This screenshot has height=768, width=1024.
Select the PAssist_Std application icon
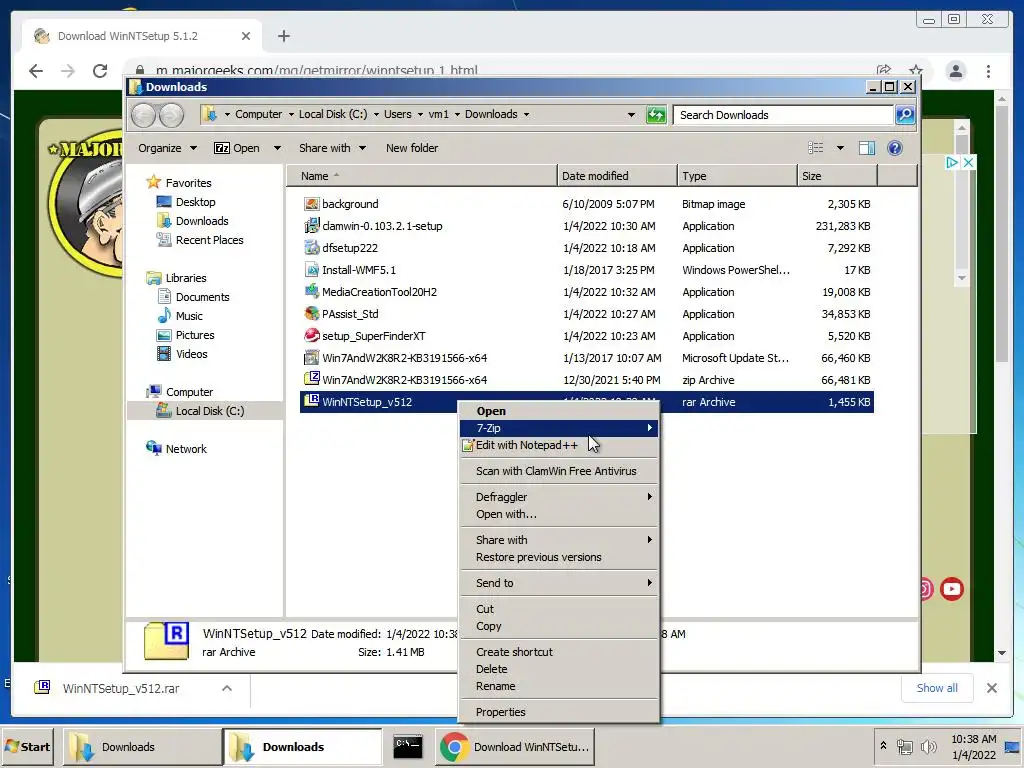[312, 314]
